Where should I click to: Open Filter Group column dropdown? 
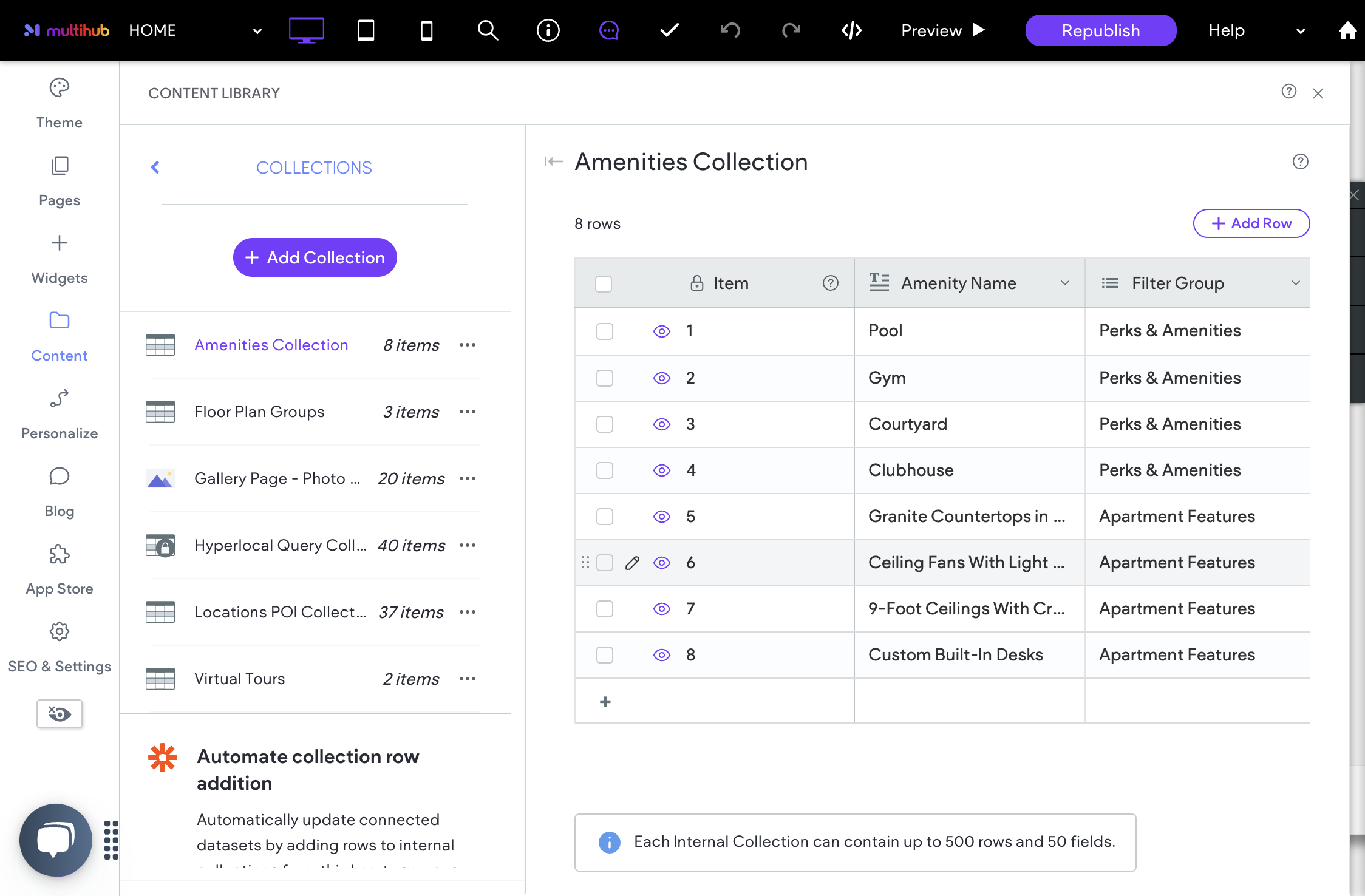tap(1295, 283)
